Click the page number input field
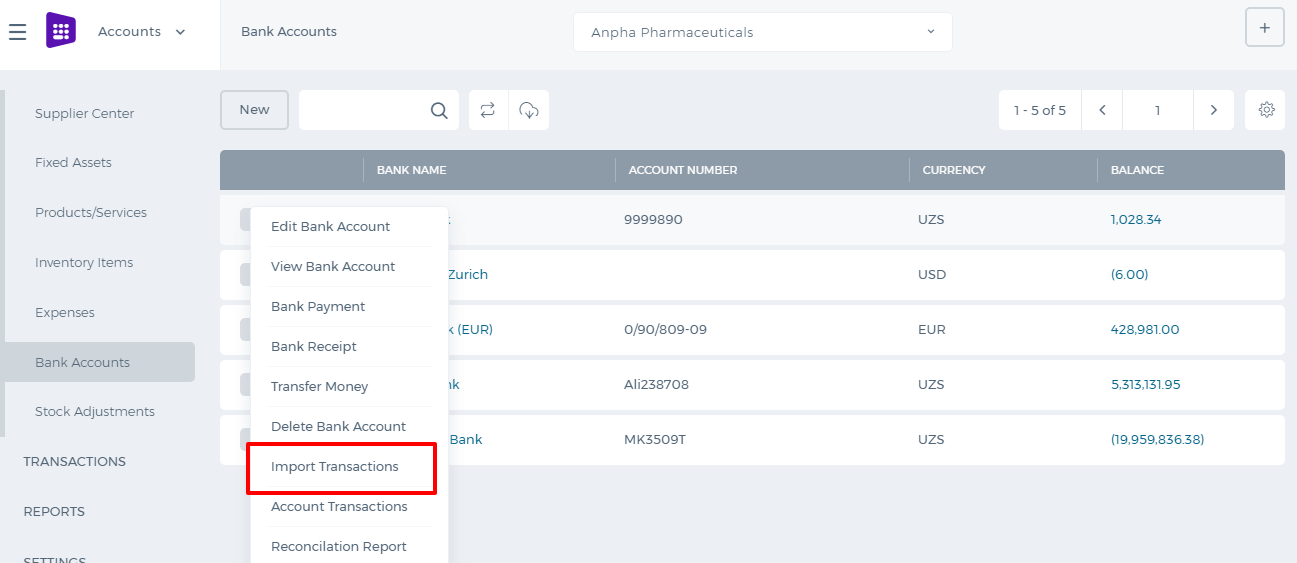 [x=1158, y=110]
